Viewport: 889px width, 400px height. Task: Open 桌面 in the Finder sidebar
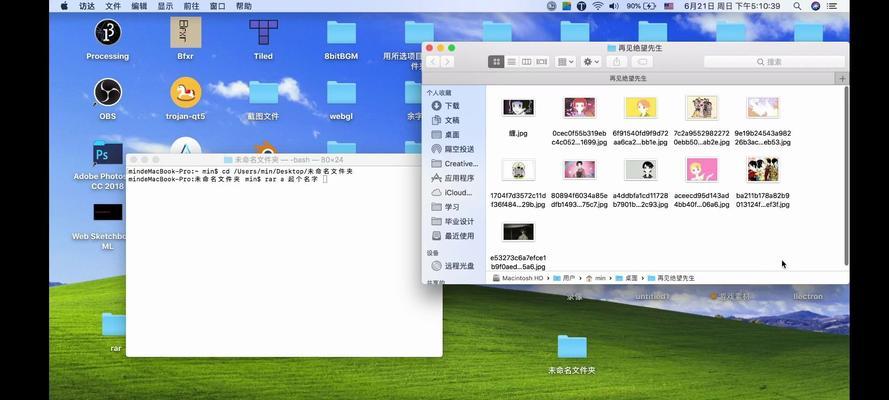click(x=452, y=135)
